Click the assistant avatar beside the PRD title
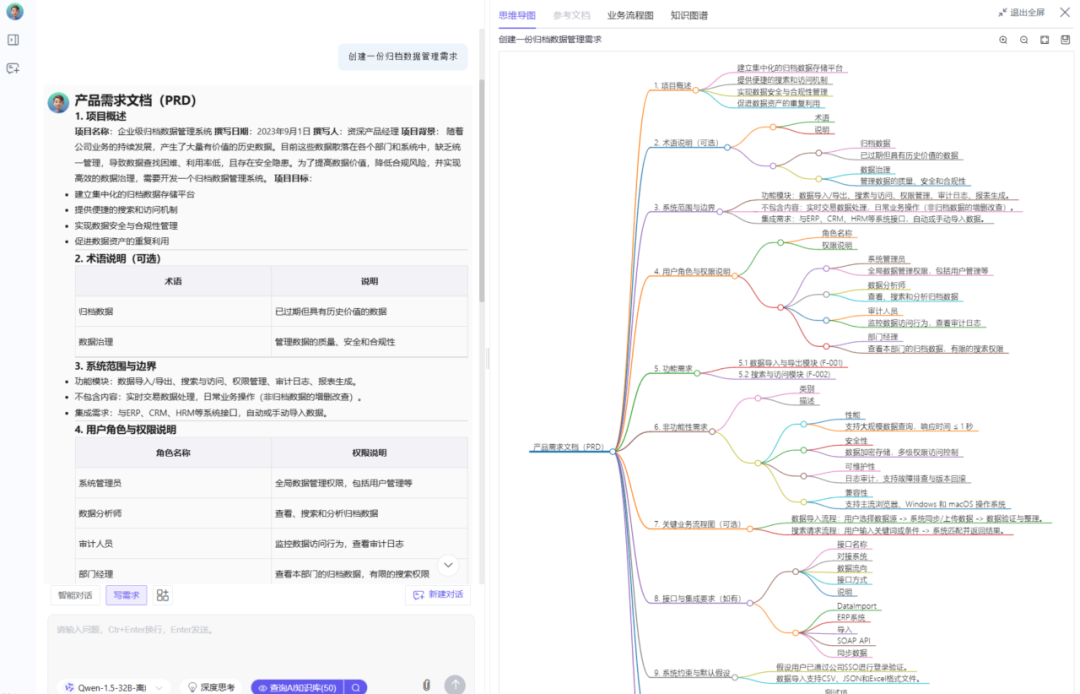Viewport: 1080px width, 694px height. click(x=59, y=103)
